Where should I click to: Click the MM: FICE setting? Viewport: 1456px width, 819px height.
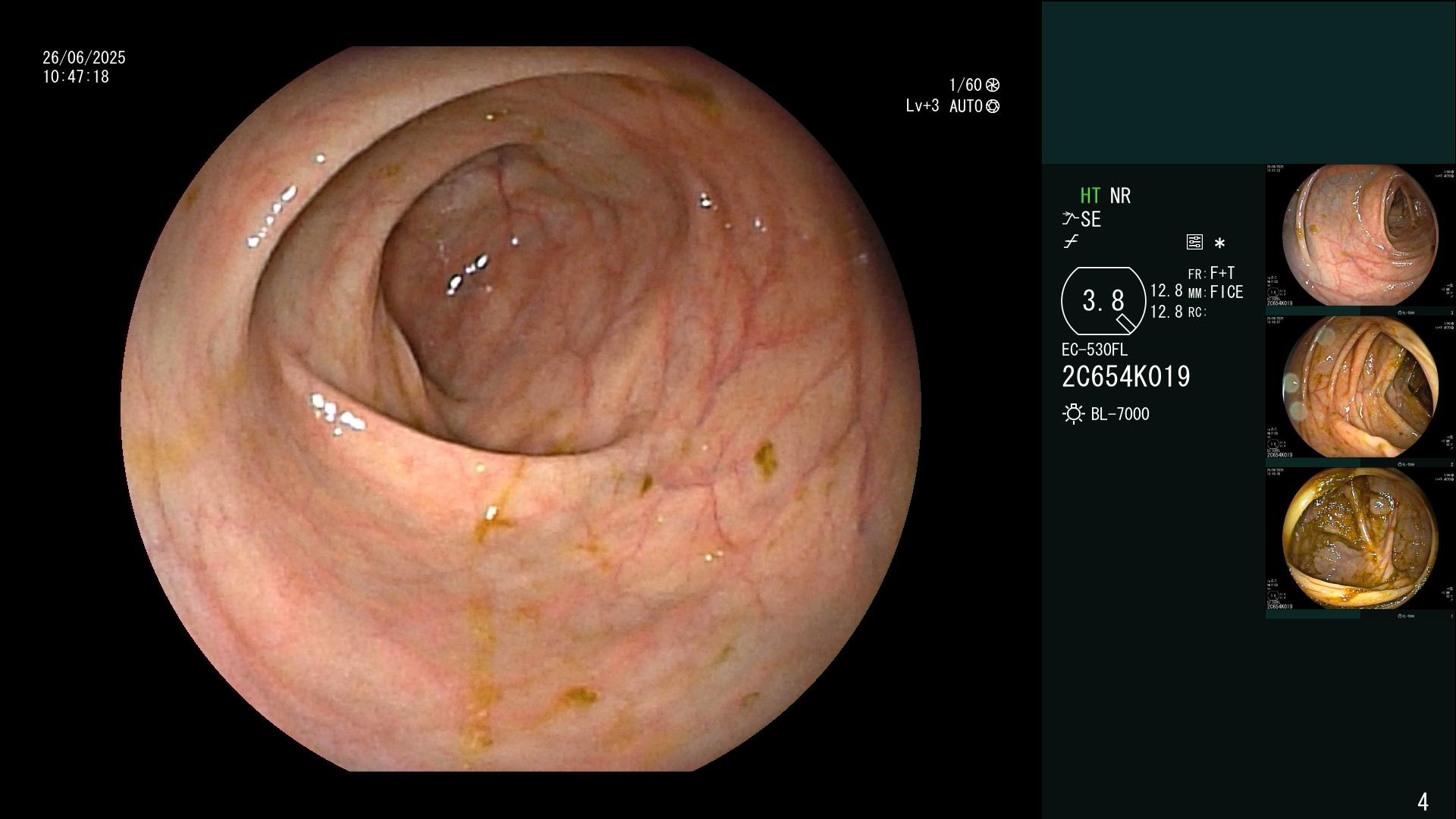pos(1216,292)
